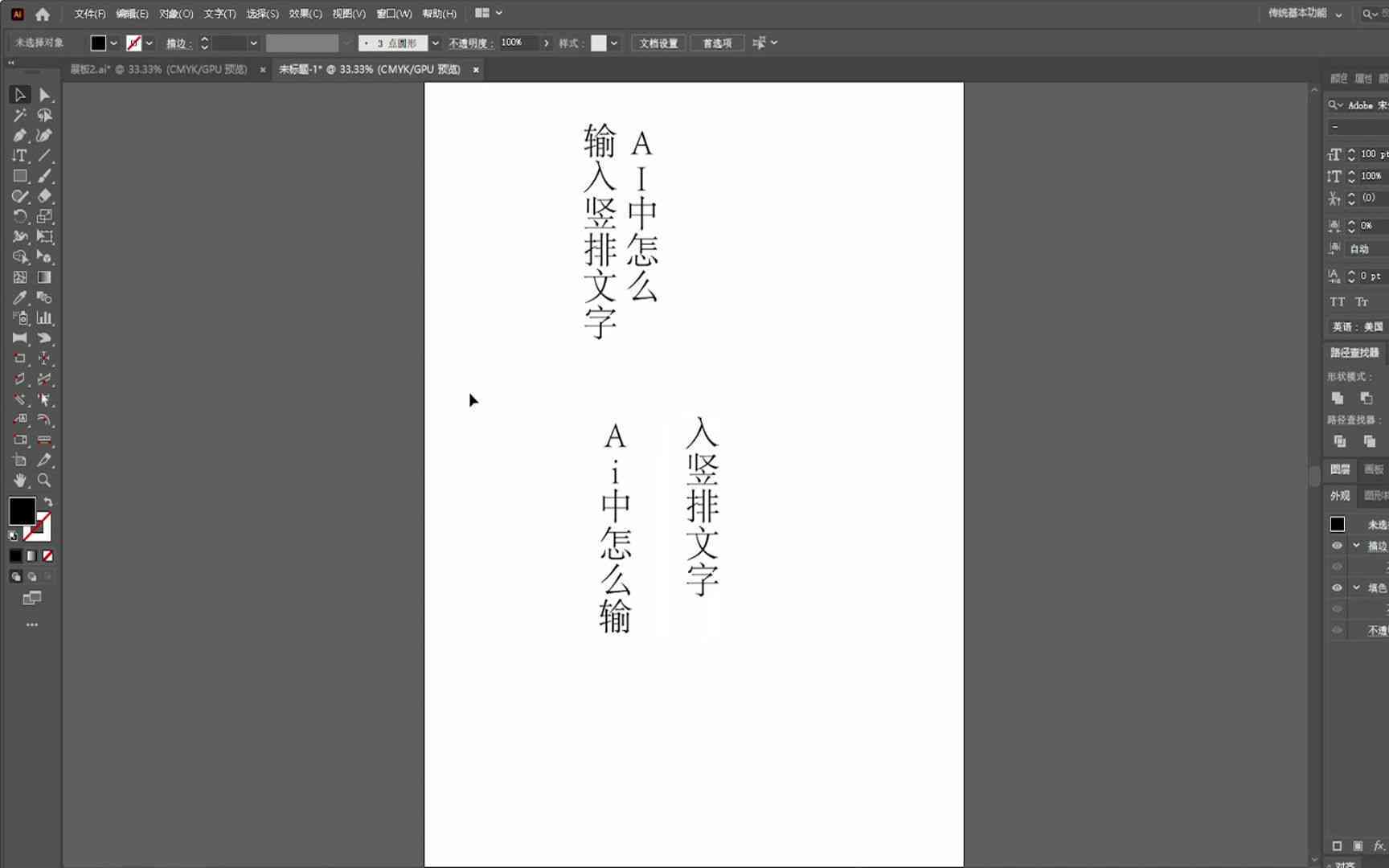Select the Rectangle tool
This screenshot has width=1389, height=868.
click(x=20, y=176)
